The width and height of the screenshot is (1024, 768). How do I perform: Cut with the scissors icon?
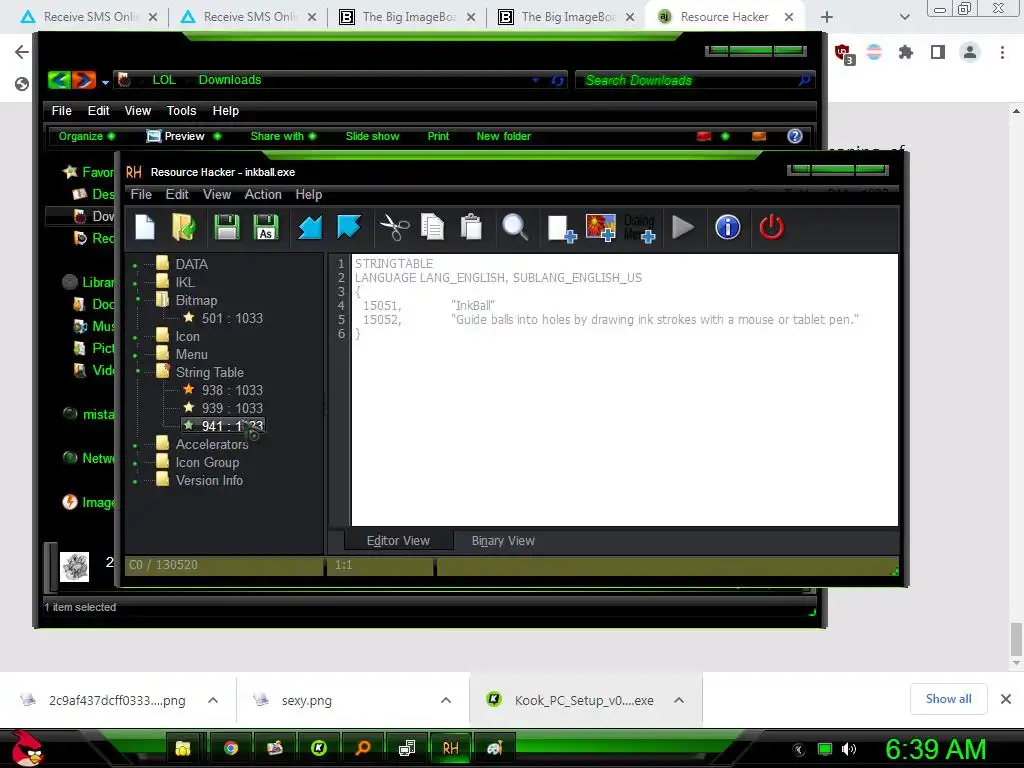pos(394,228)
